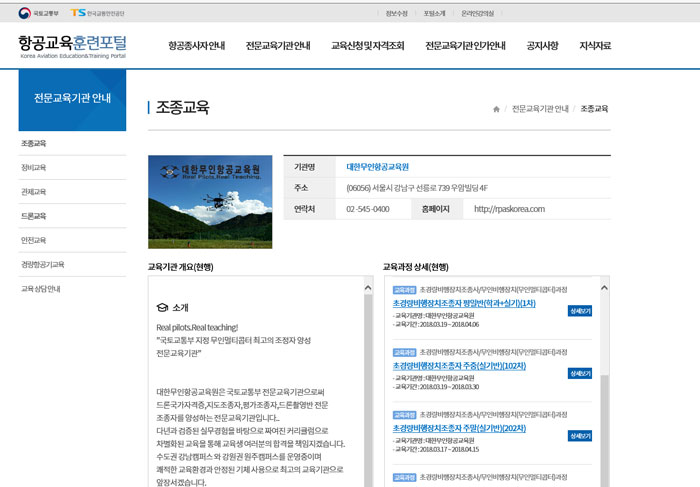The image size is (700, 487).
Task: Click 상세보기 for the 평일반(학과+실기)(1차) course
Action: (580, 311)
